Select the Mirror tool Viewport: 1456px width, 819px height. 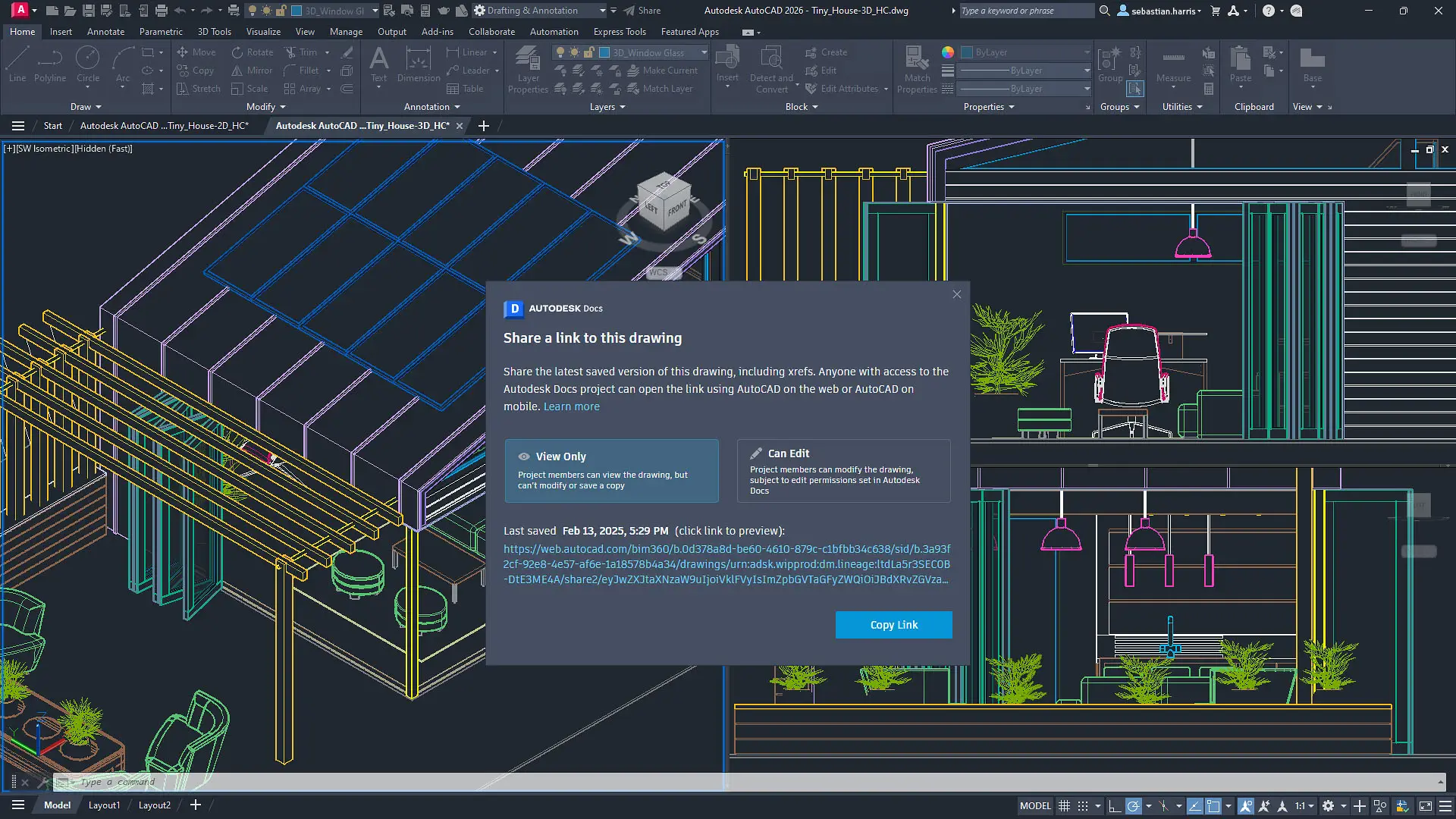251,70
